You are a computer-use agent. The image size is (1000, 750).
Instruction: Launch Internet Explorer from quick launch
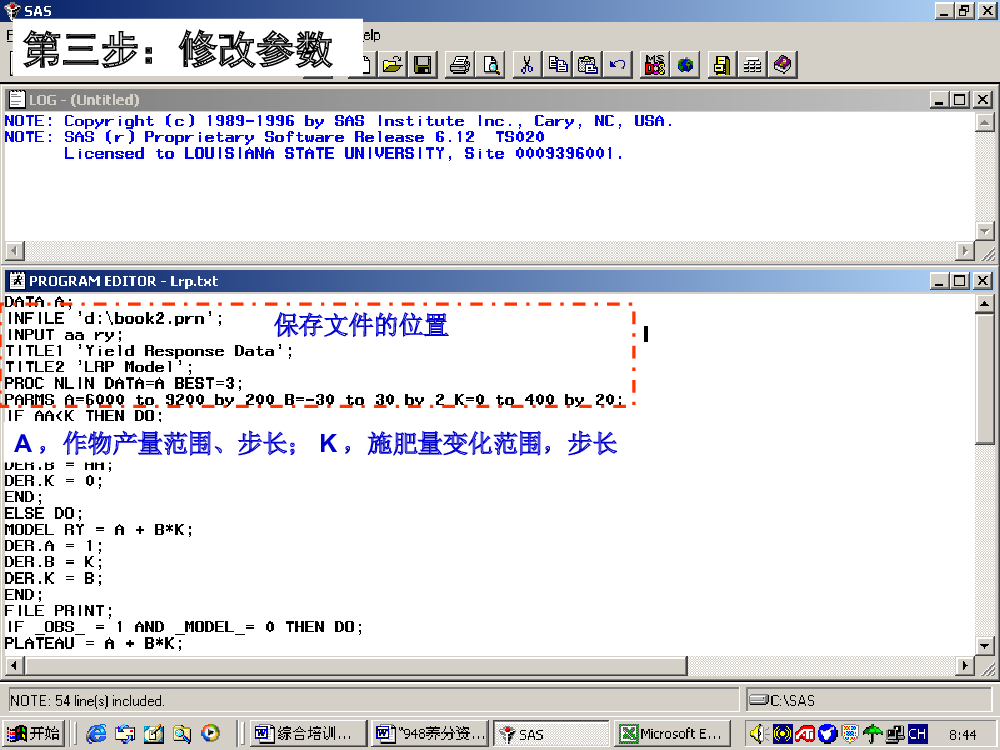point(96,733)
